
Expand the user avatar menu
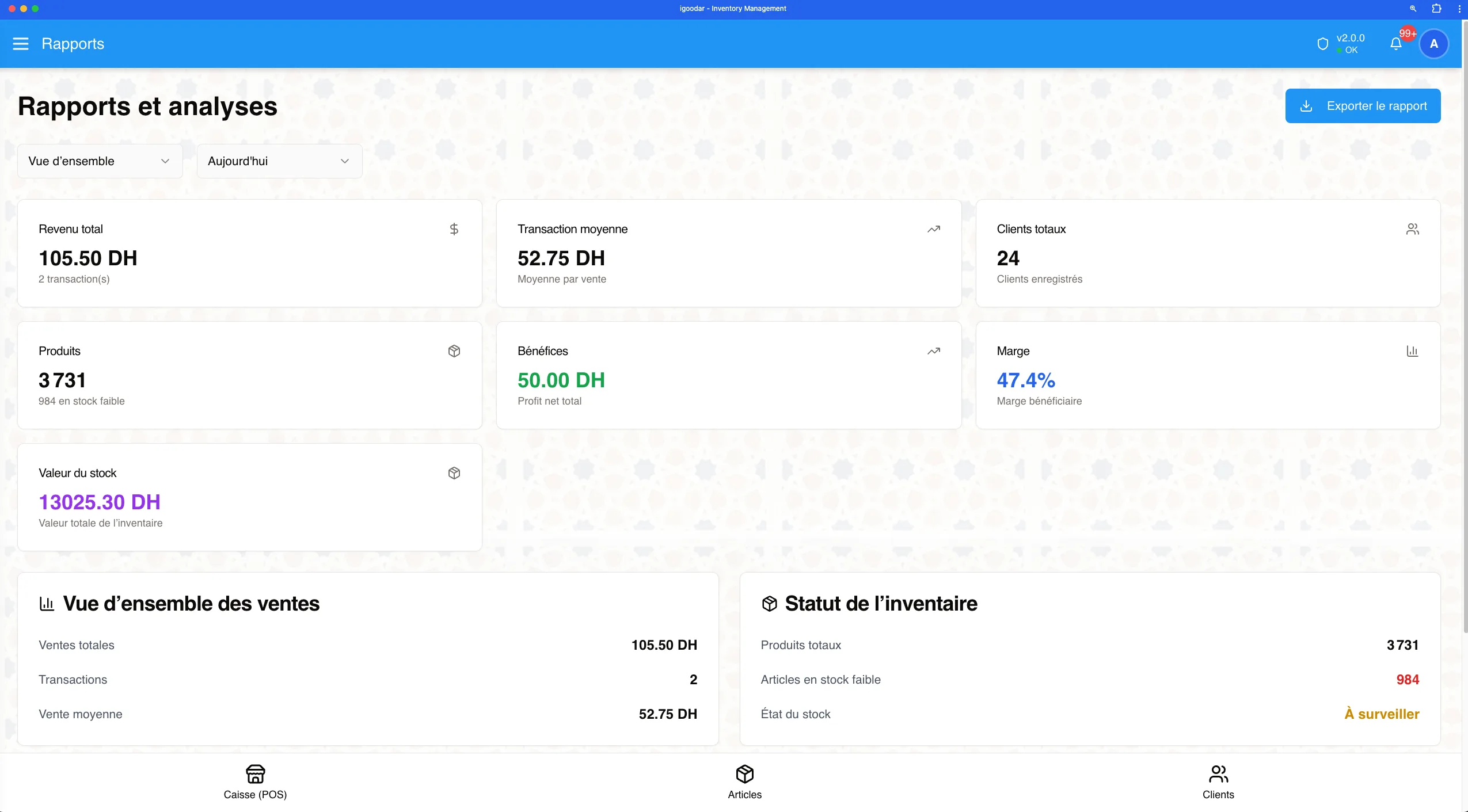tap(1434, 44)
